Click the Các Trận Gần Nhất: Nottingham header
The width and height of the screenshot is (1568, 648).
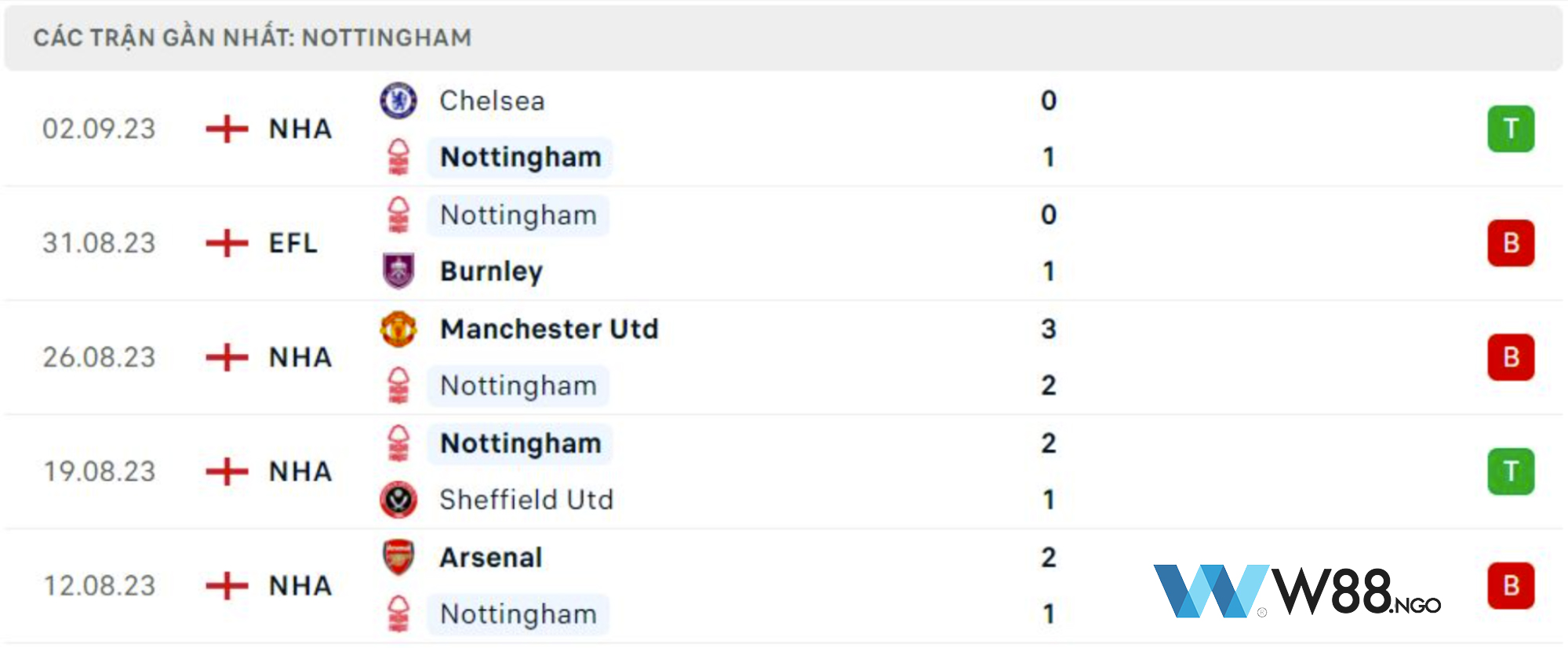(253, 37)
